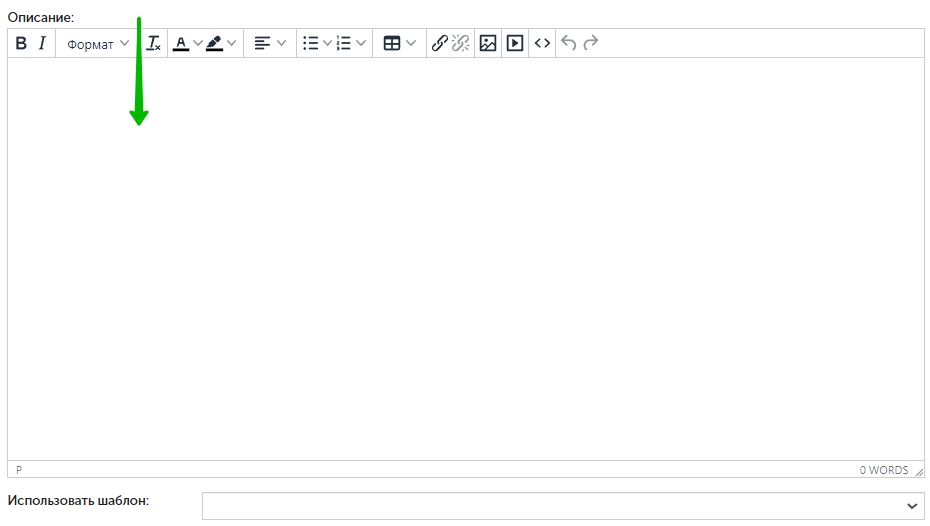The height and width of the screenshot is (526, 930).
Task: Expand the numbered list style options
Action: [x=361, y=43]
